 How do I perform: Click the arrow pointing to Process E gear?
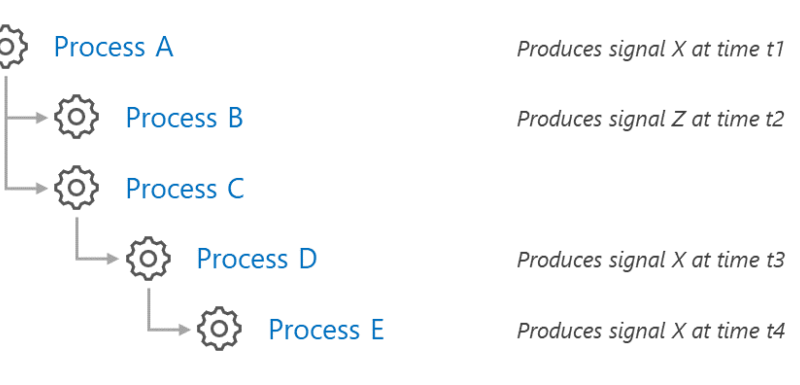tap(169, 330)
